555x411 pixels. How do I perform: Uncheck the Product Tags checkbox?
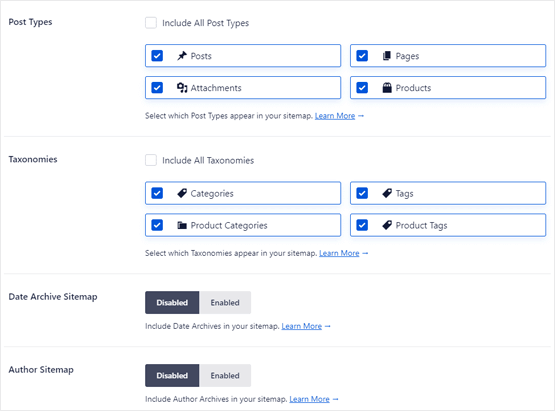362,225
